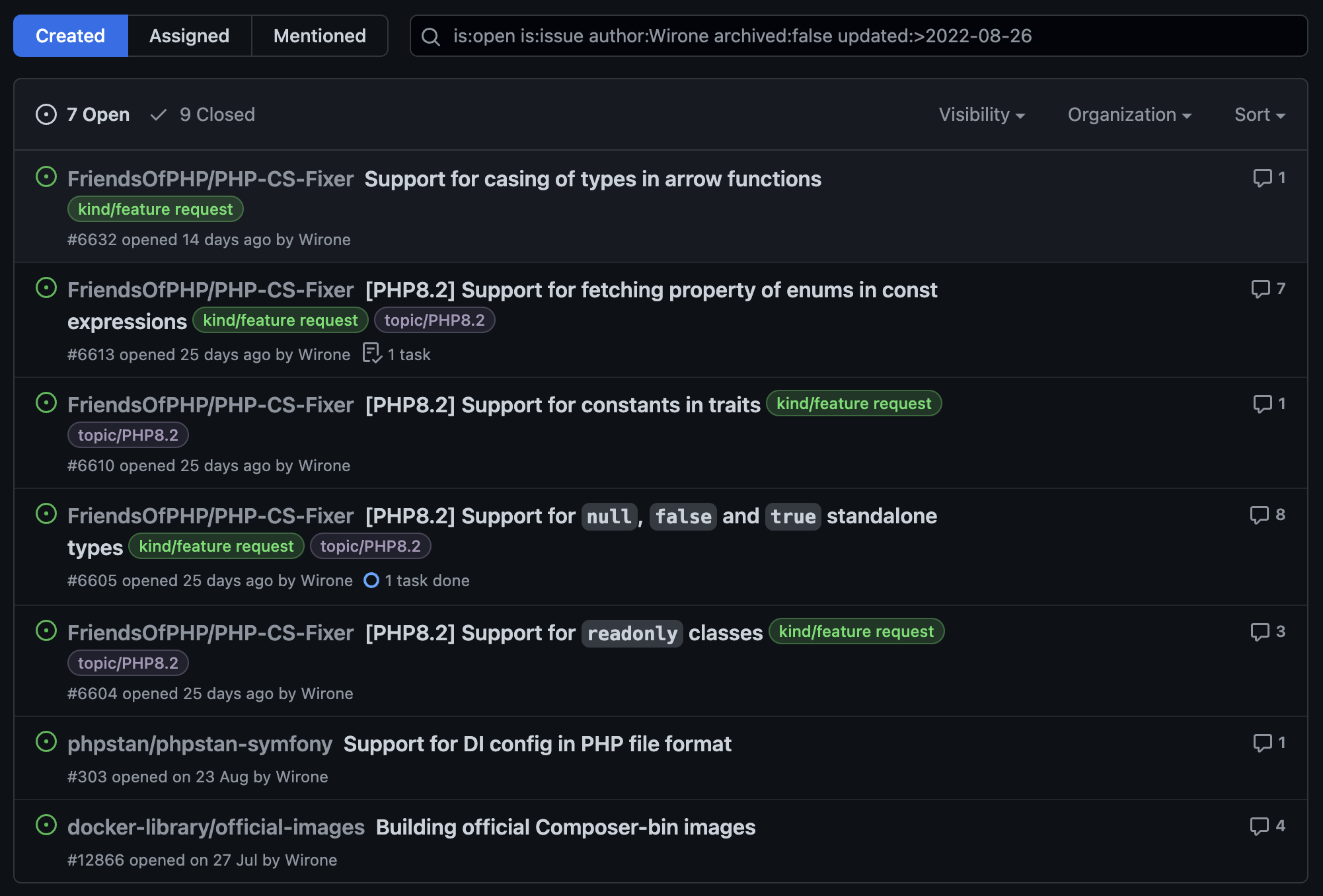This screenshot has width=1323, height=896.
Task: Open 'Building official Composer-bin images' issue
Action: click(566, 827)
